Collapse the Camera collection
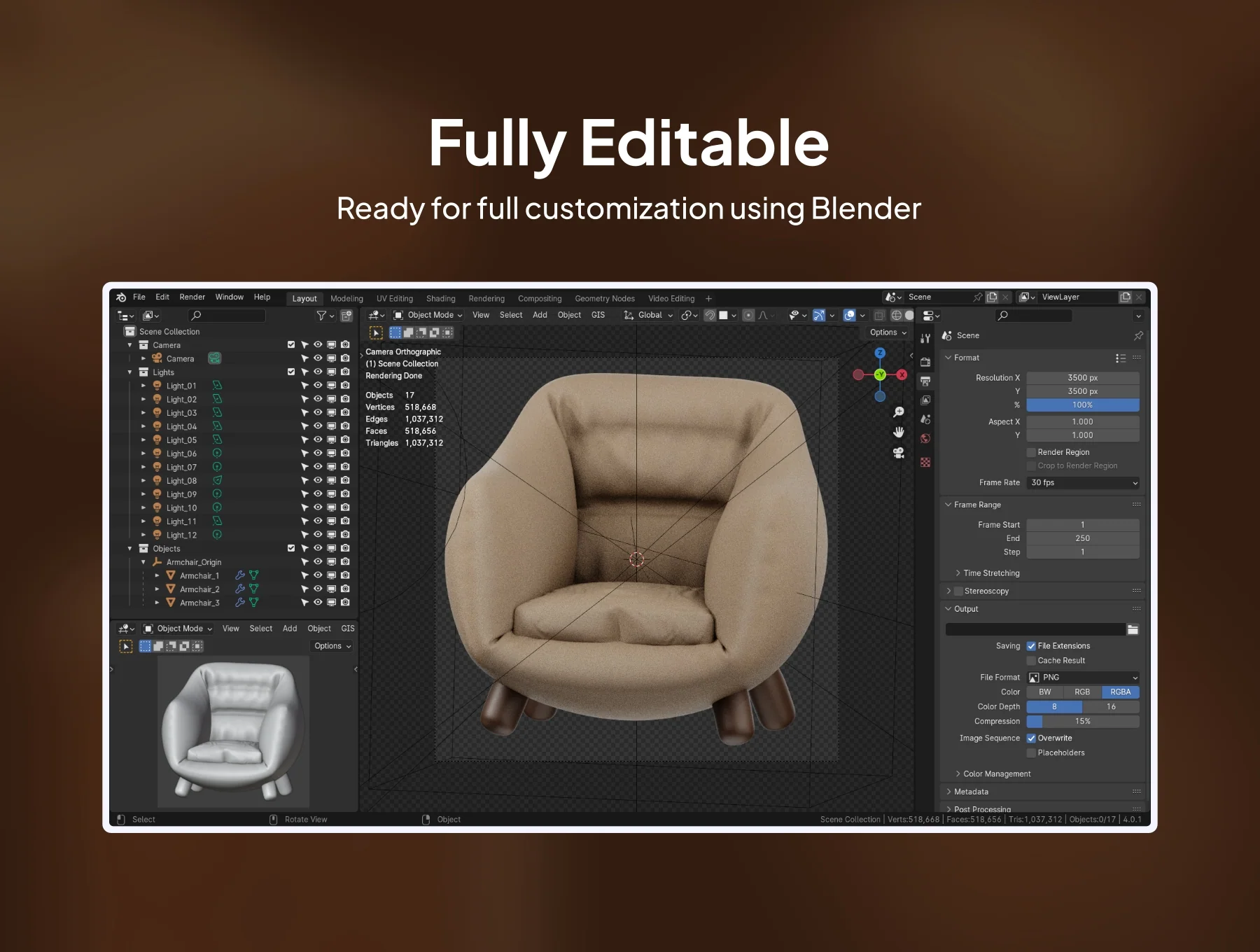Image resolution: width=1260 pixels, height=952 pixels. point(129,345)
